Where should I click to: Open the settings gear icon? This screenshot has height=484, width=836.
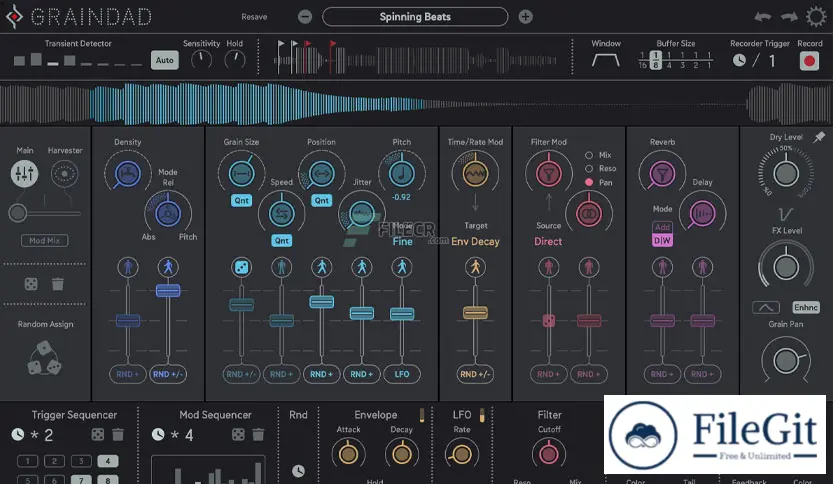tap(816, 17)
